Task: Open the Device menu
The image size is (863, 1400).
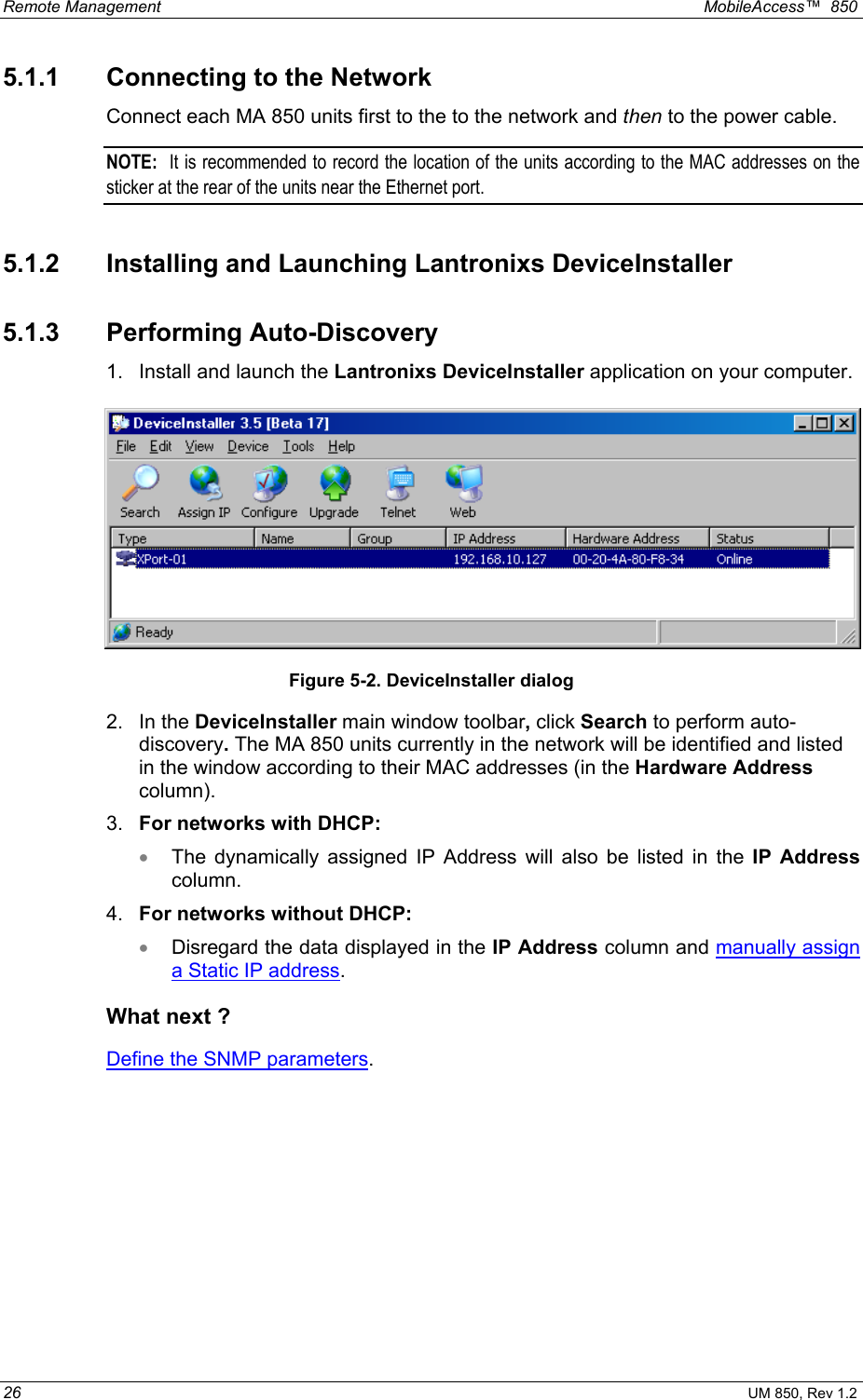Action: [248, 446]
